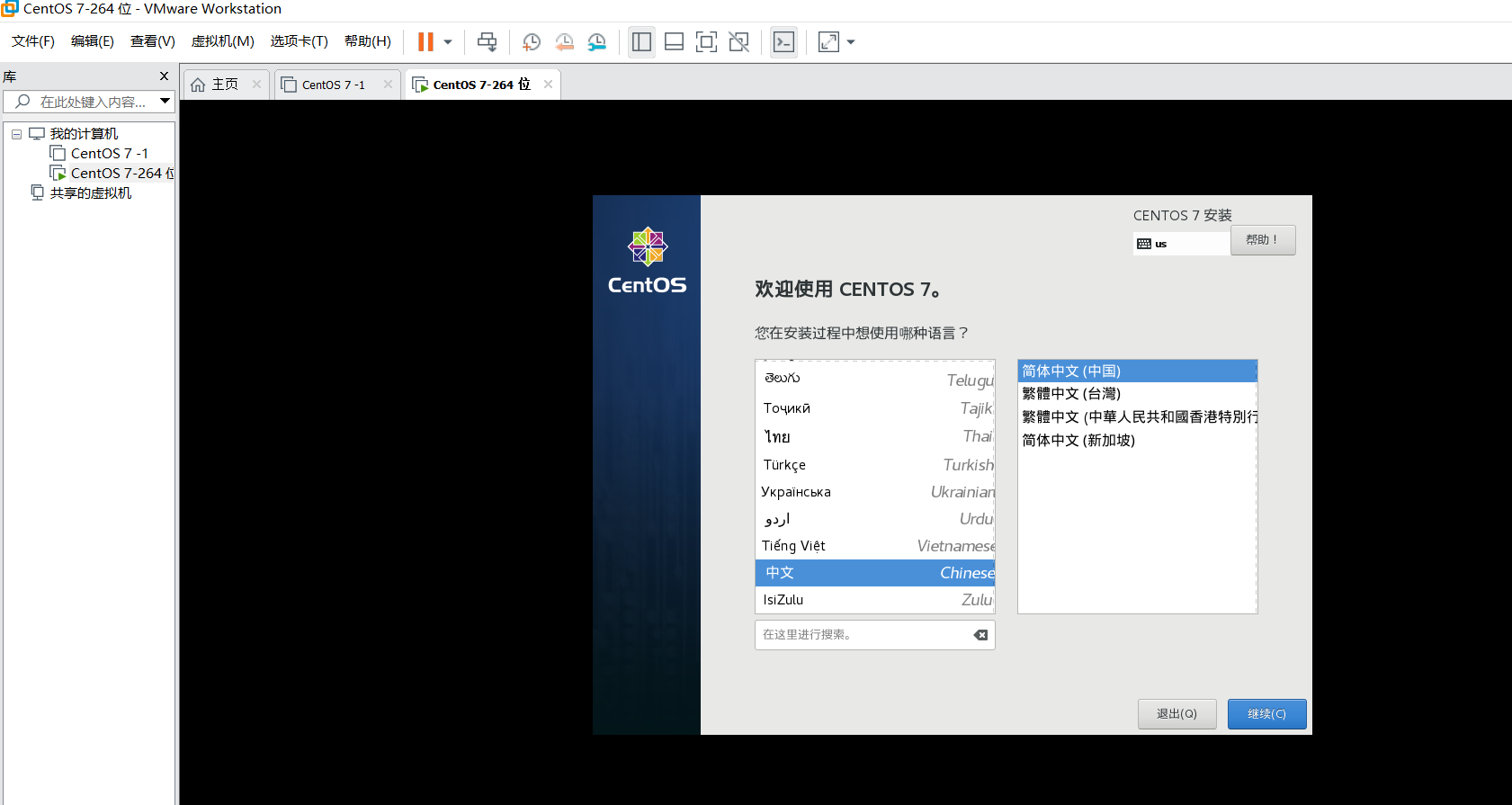Viewport: 1512px width, 805px height.
Task: Click the us keyboard layout indicator
Action: click(x=1181, y=244)
